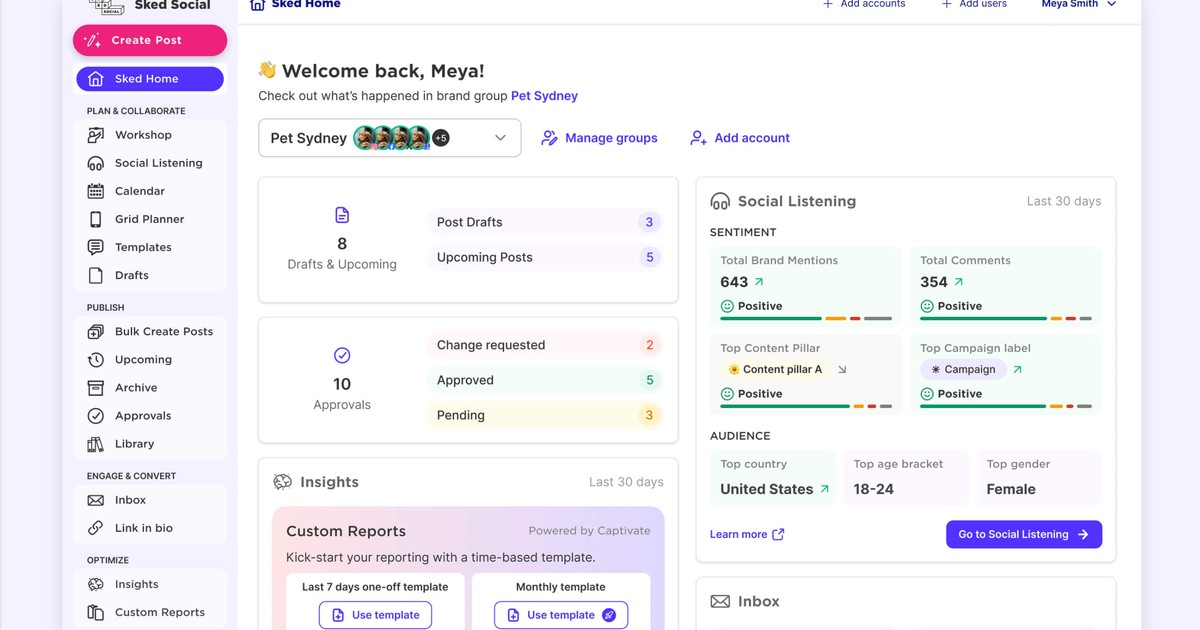Open the Pet Sydney brand group link

coord(544,96)
